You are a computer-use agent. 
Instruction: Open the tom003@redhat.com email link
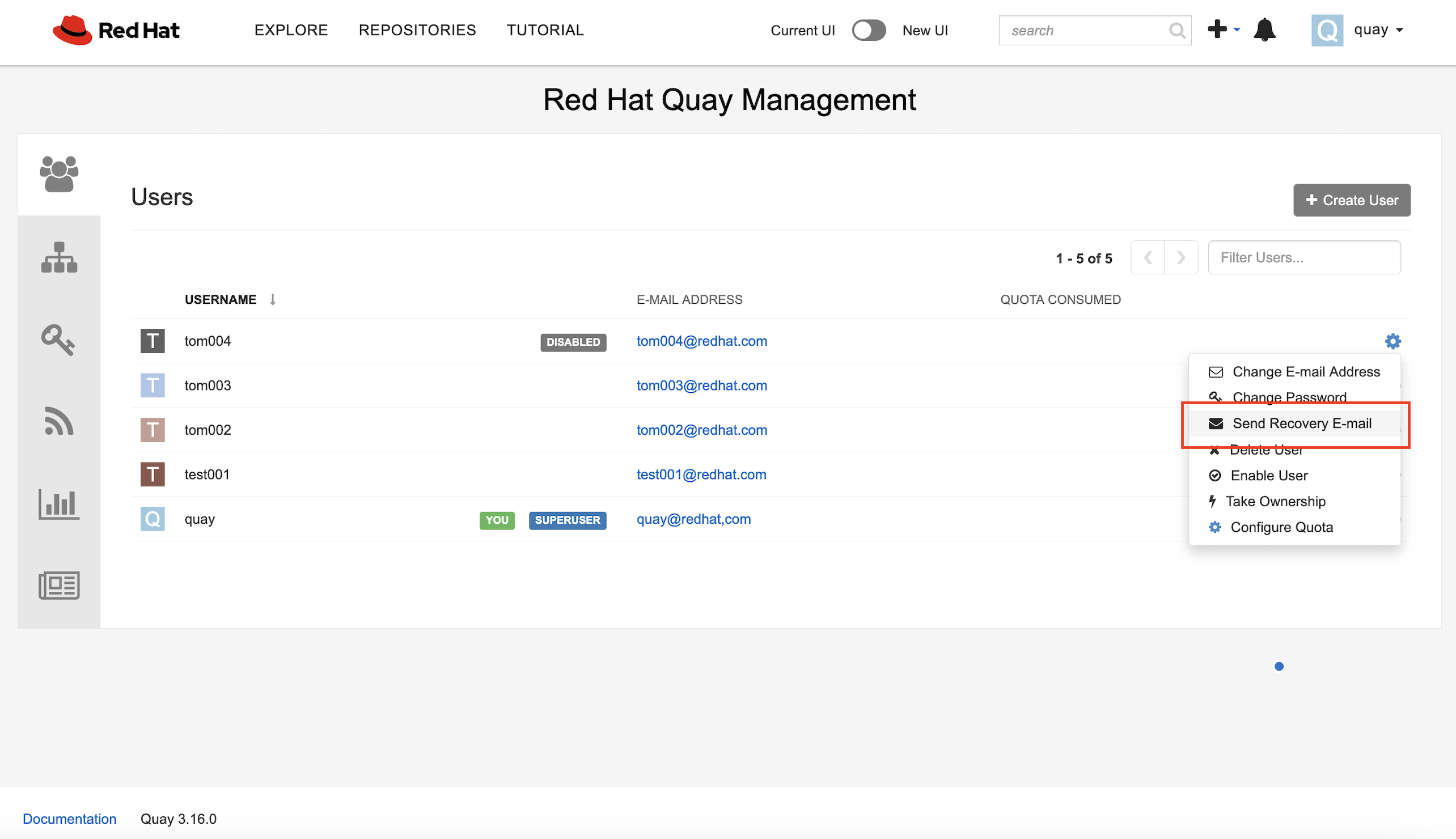coord(701,385)
